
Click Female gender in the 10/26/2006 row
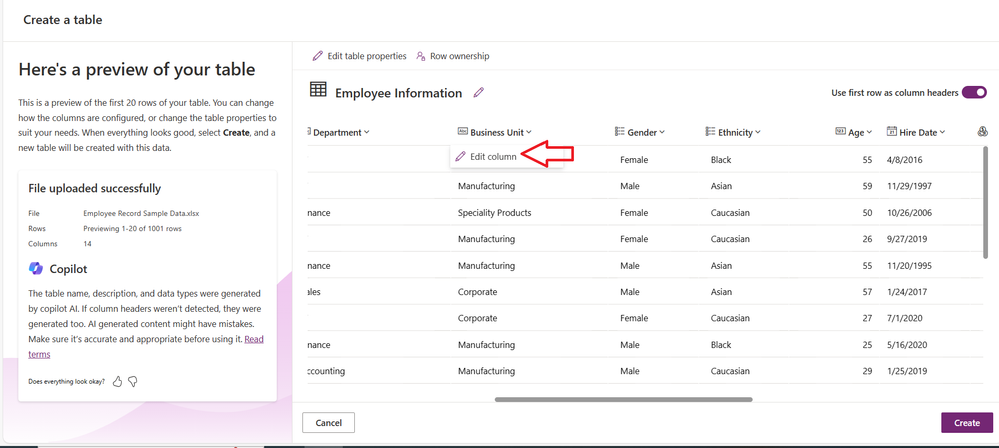pyautogui.click(x=634, y=213)
